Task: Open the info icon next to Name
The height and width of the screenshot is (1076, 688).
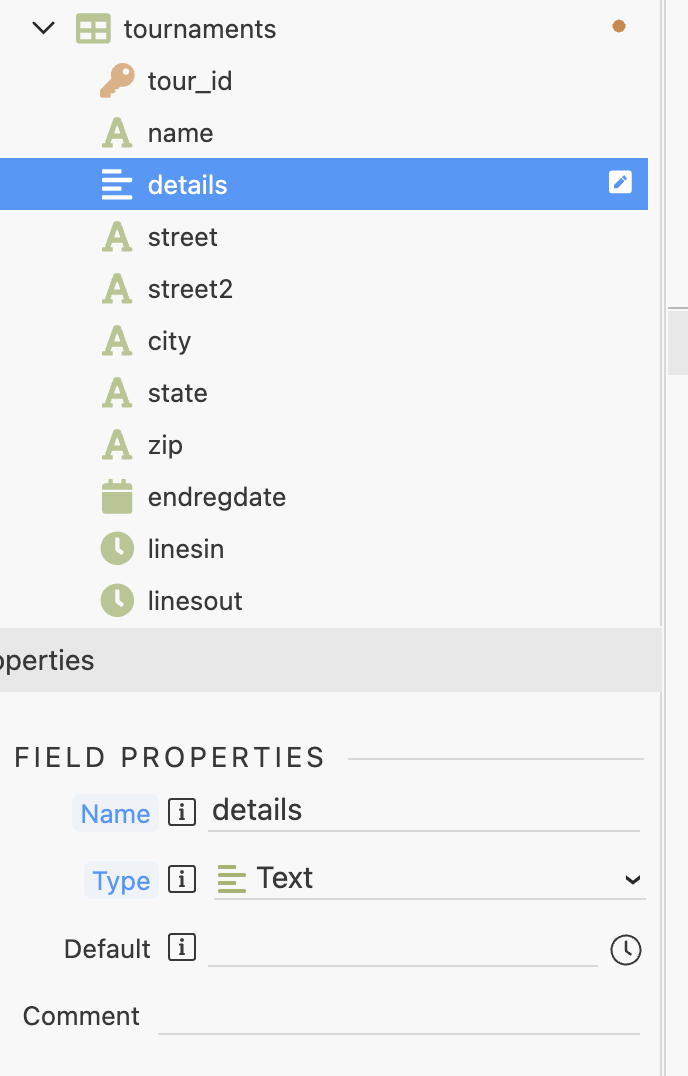Action: pos(182,812)
